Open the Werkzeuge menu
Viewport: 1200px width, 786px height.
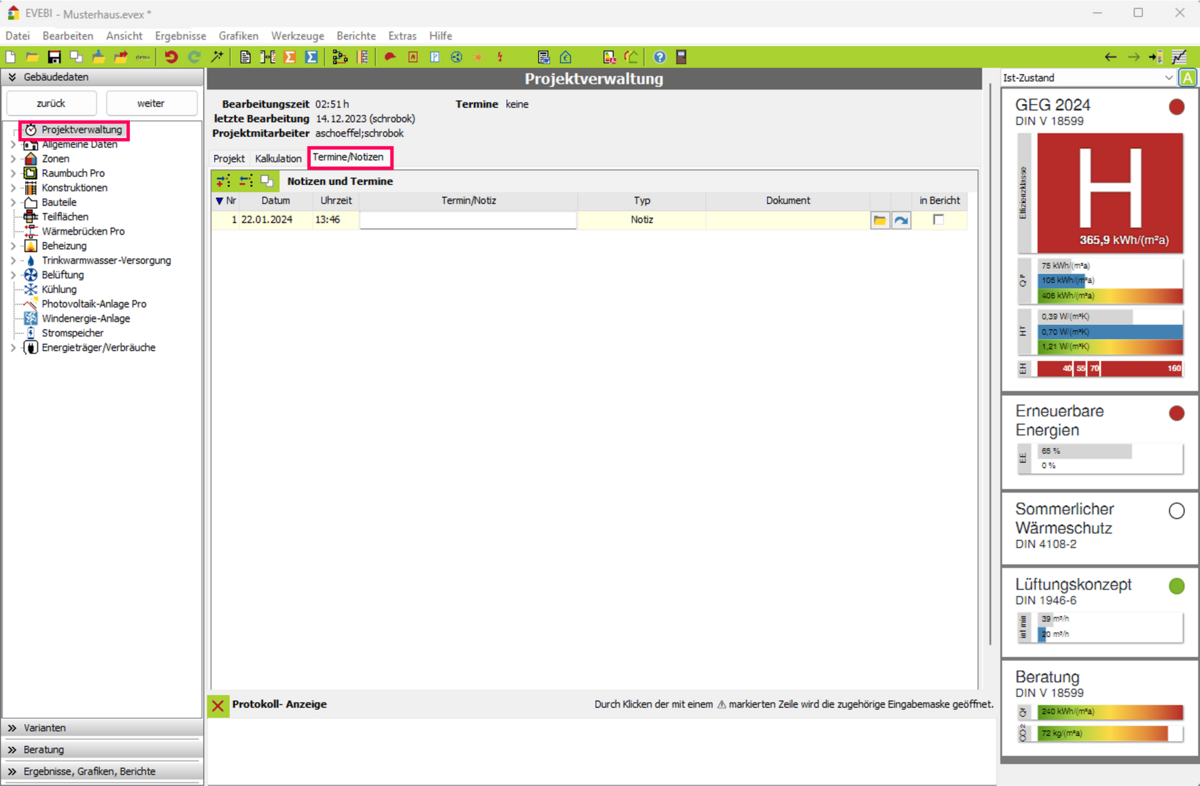[x=297, y=36]
